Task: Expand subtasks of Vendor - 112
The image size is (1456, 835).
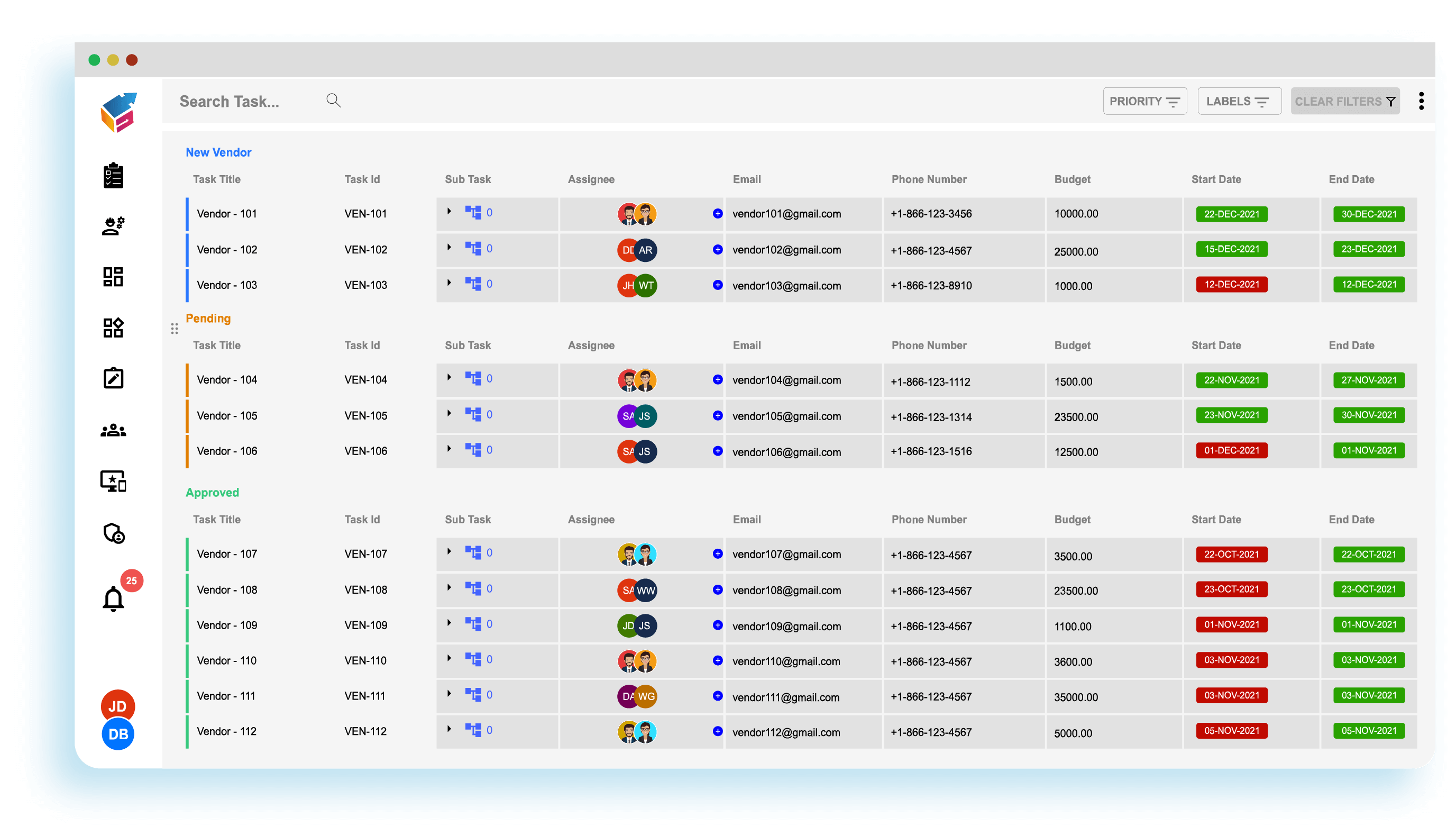Action: pos(449,730)
